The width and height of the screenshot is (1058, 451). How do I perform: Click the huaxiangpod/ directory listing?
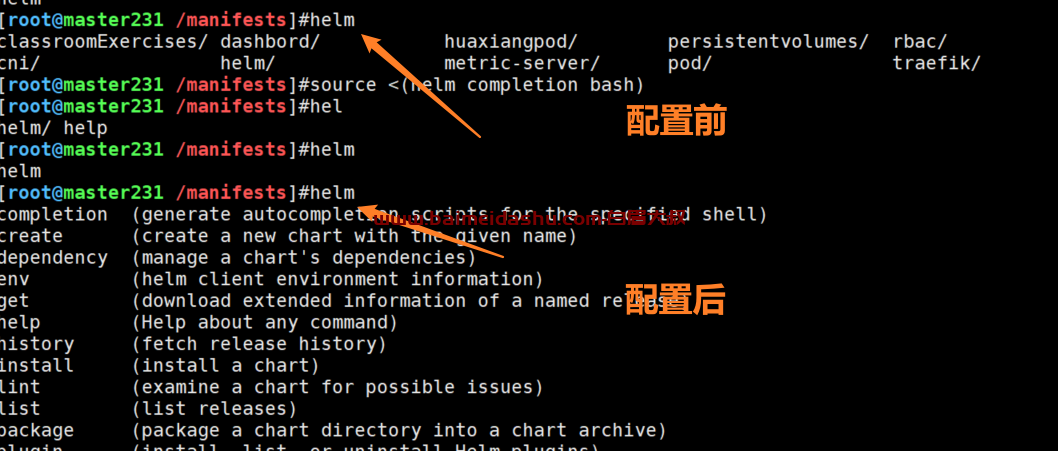pos(511,42)
